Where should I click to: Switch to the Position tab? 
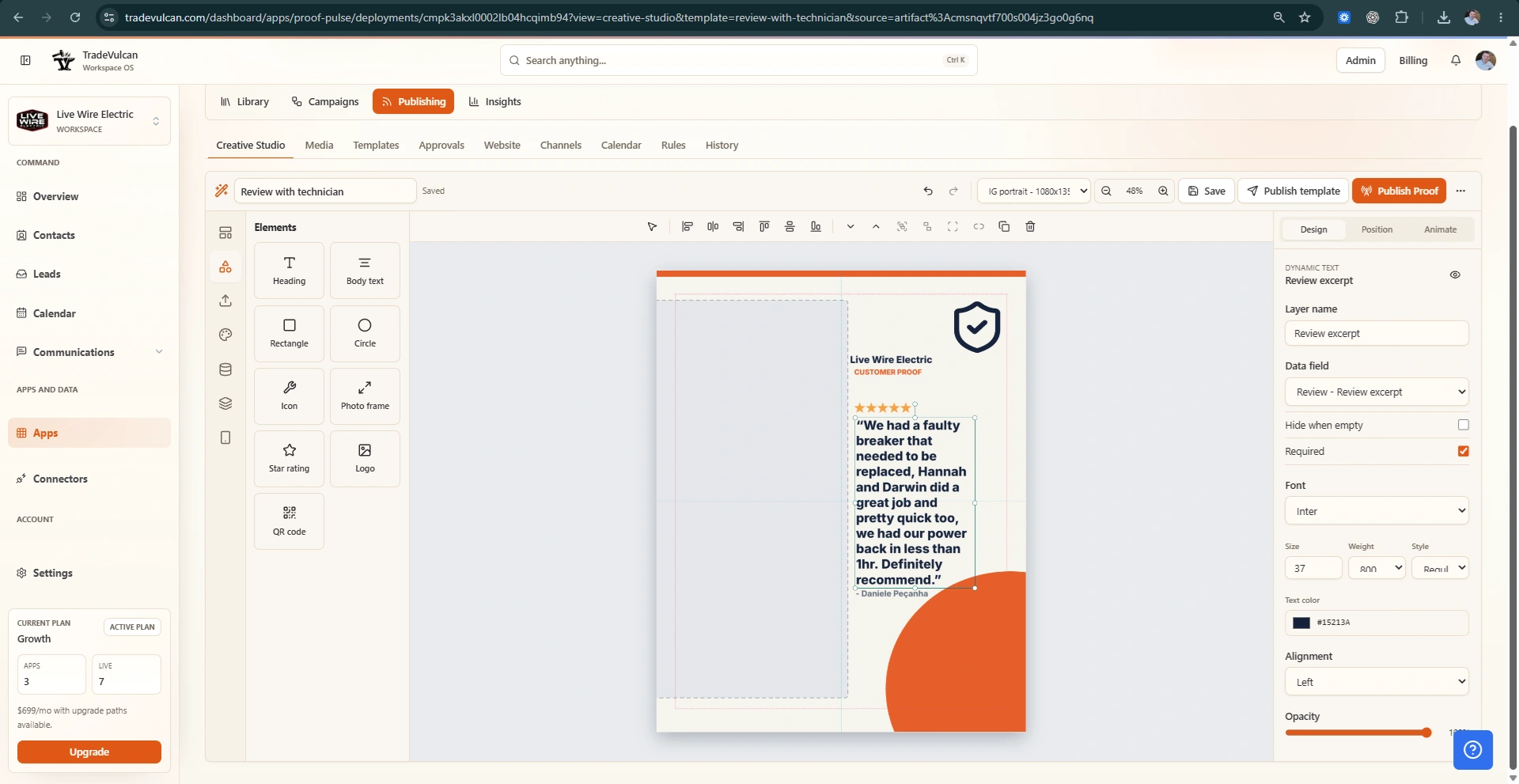(x=1377, y=229)
